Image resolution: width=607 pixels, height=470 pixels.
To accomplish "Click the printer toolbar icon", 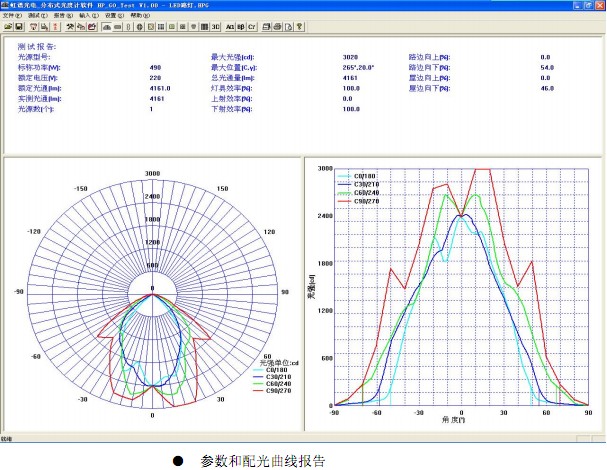I will tap(276, 26).
